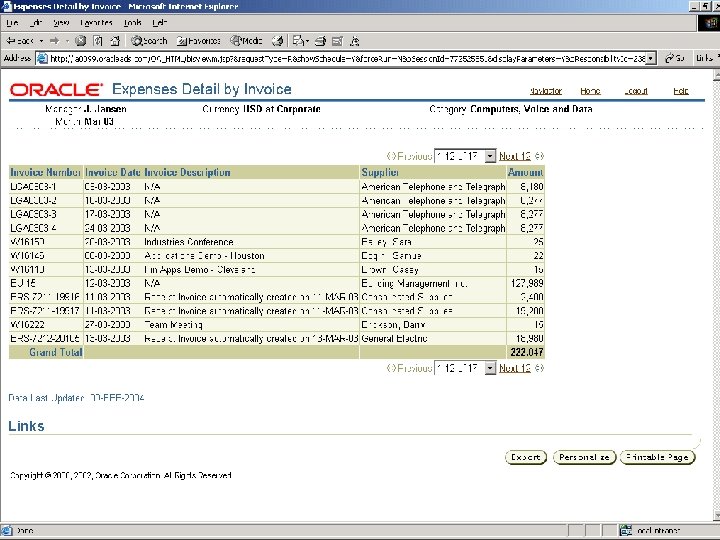Click the Oracle logo in the page header
The height and width of the screenshot is (540, 720).
click(56, 90)
